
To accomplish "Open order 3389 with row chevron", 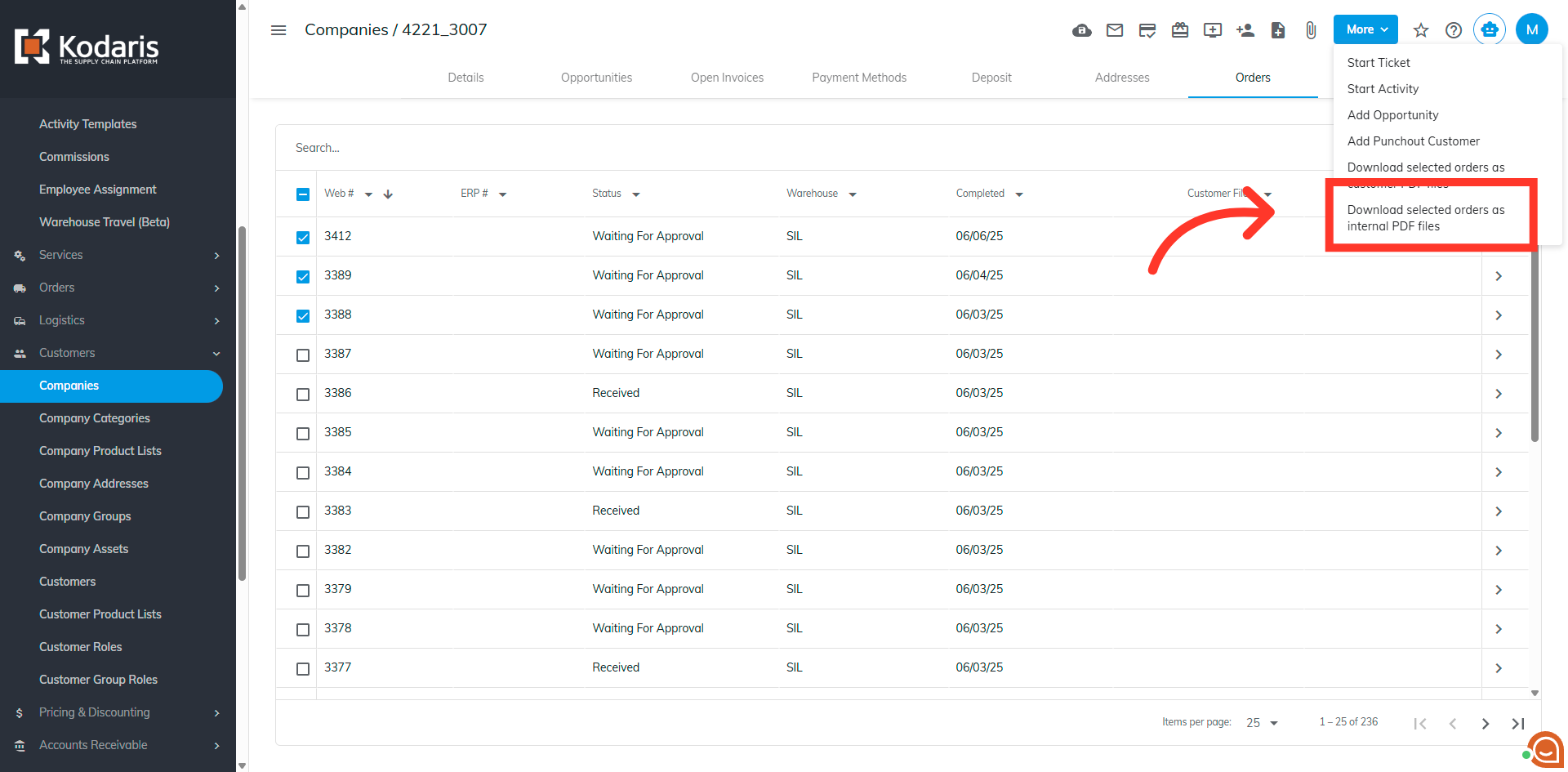I will tap(1499, 276).
